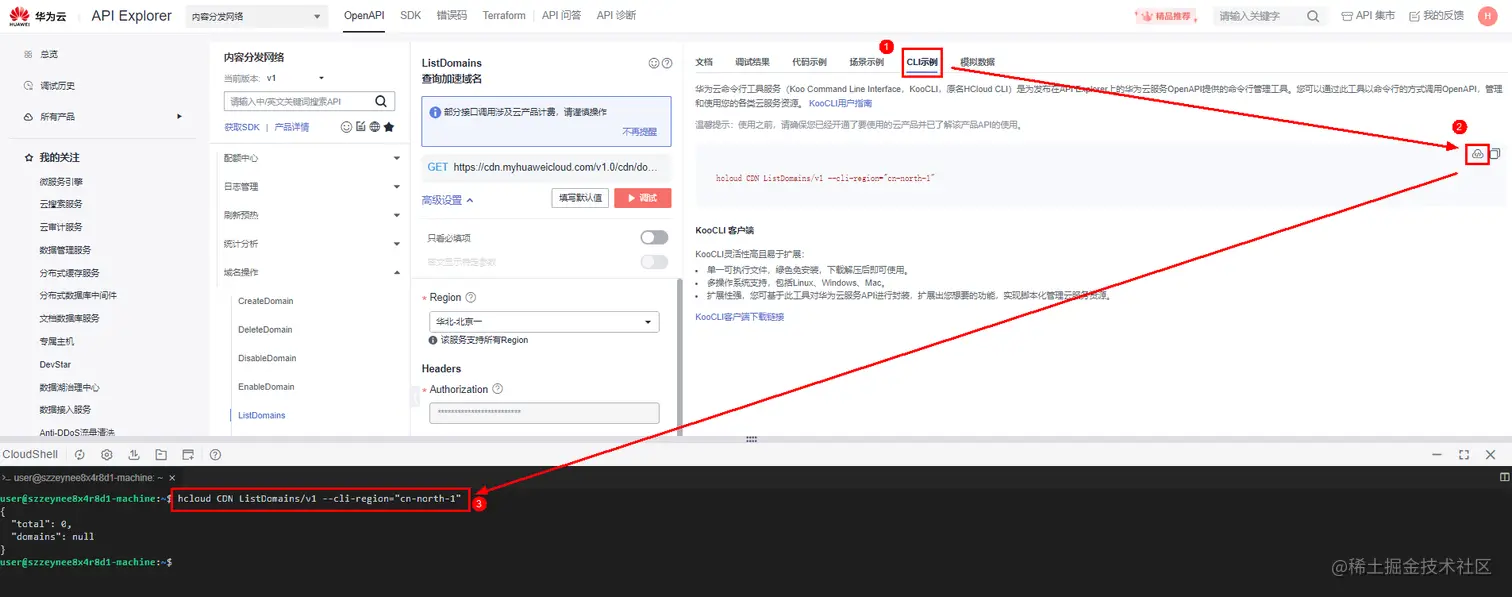Viewport: 1512px width, 597px height.
Task: Open the API 诊断 tab
Action: pyautogui.click(x=616, y=15)
